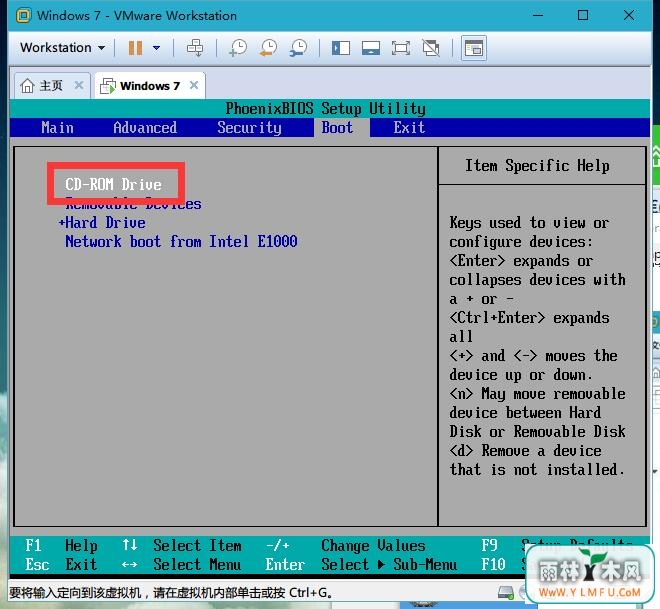Close the Windows 7 tab
Image resolution: width=660 pixels, height=609 pixels.
194,85
